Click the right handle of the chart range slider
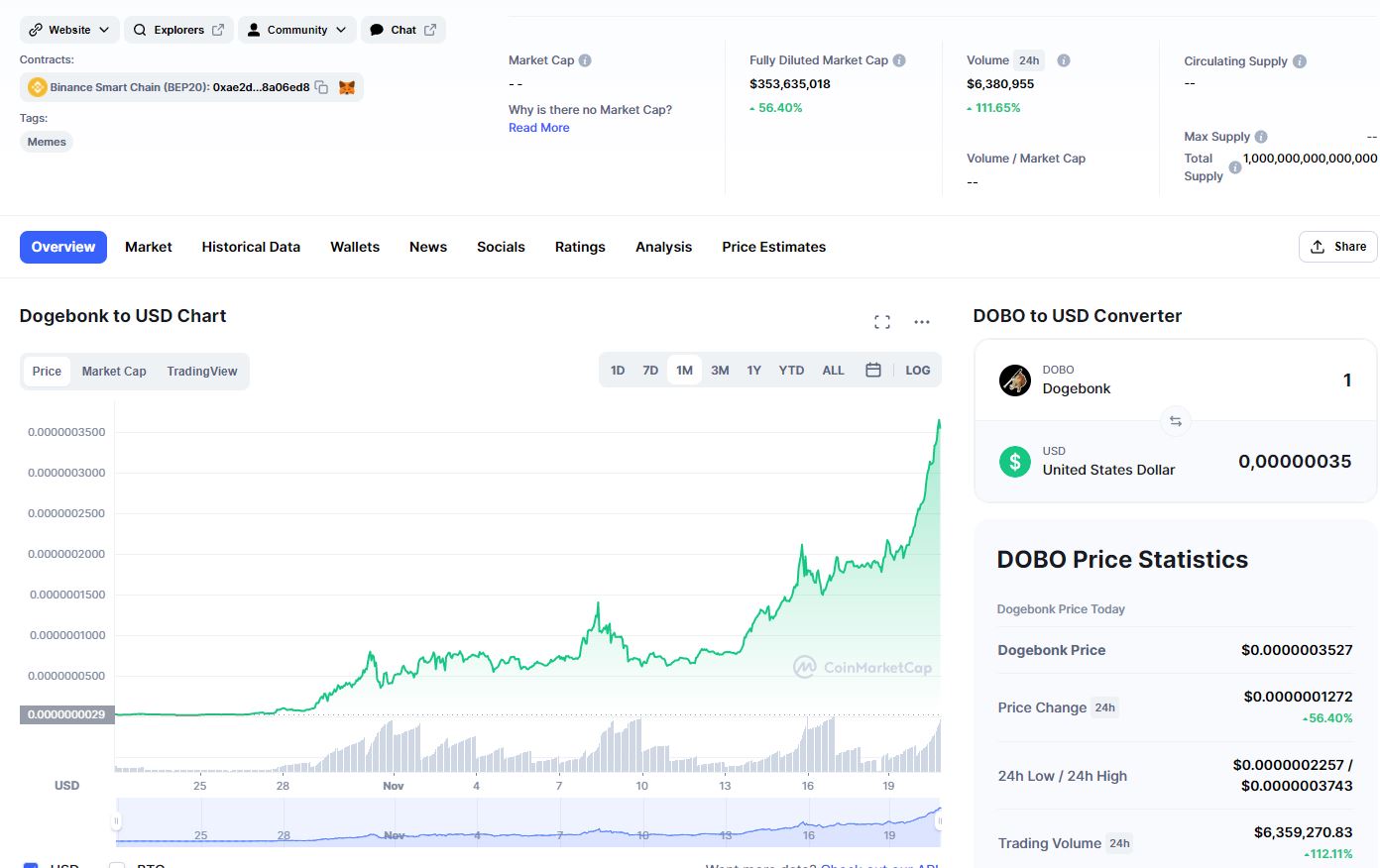The image size is (1380, 868). tap(939, 821)
